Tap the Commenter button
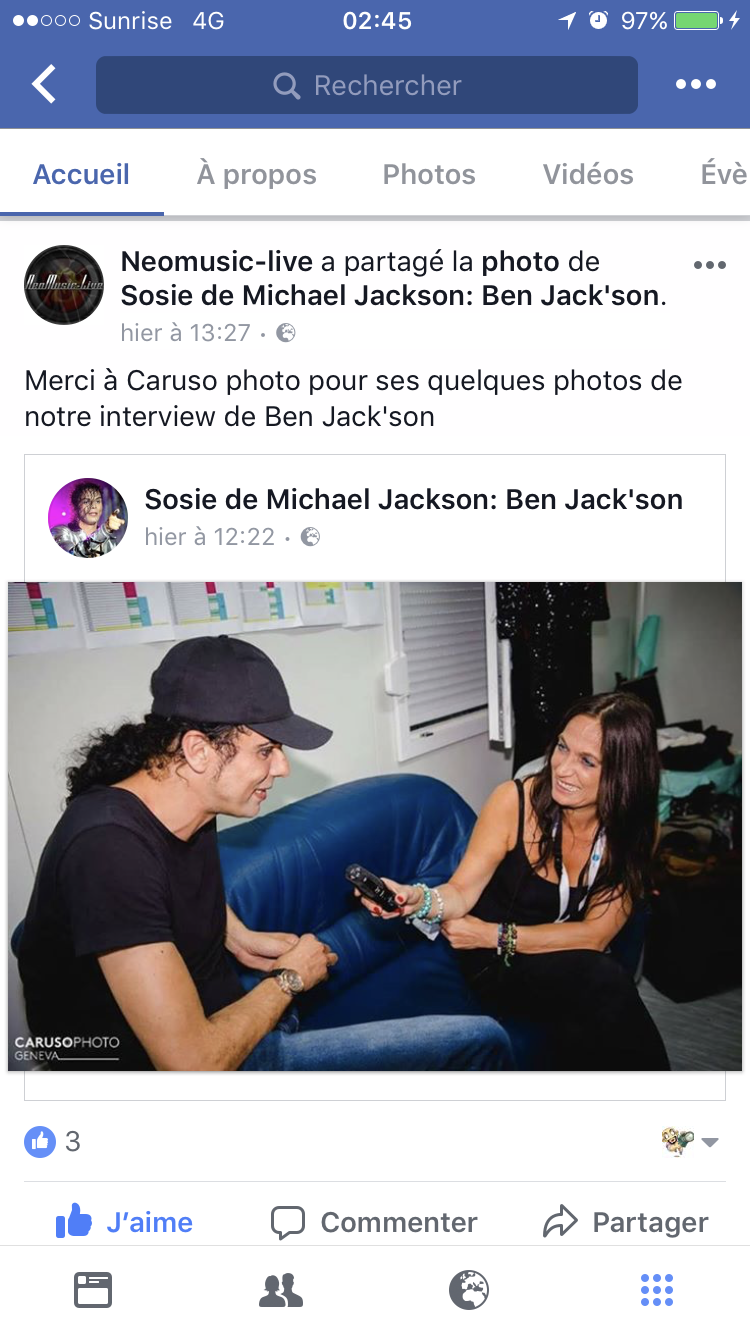Viewport: 750px width, 1334px height. pos(375,1222)
